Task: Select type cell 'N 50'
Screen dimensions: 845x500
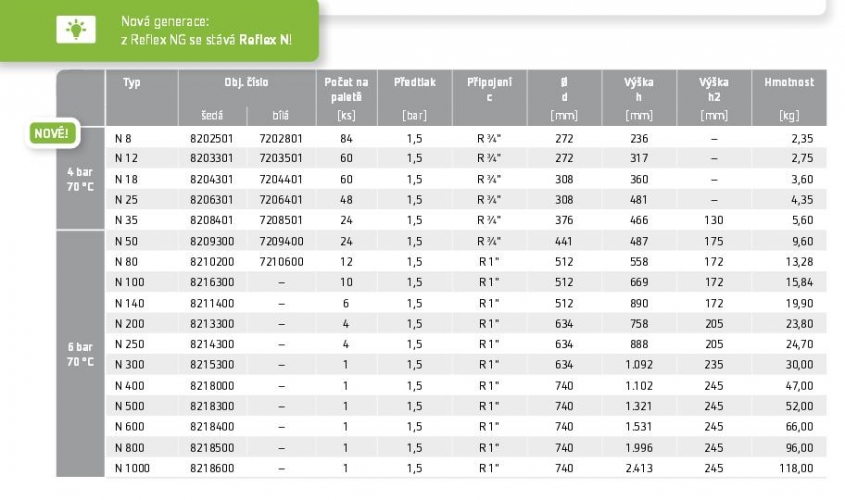Action: tap(126, 241)
